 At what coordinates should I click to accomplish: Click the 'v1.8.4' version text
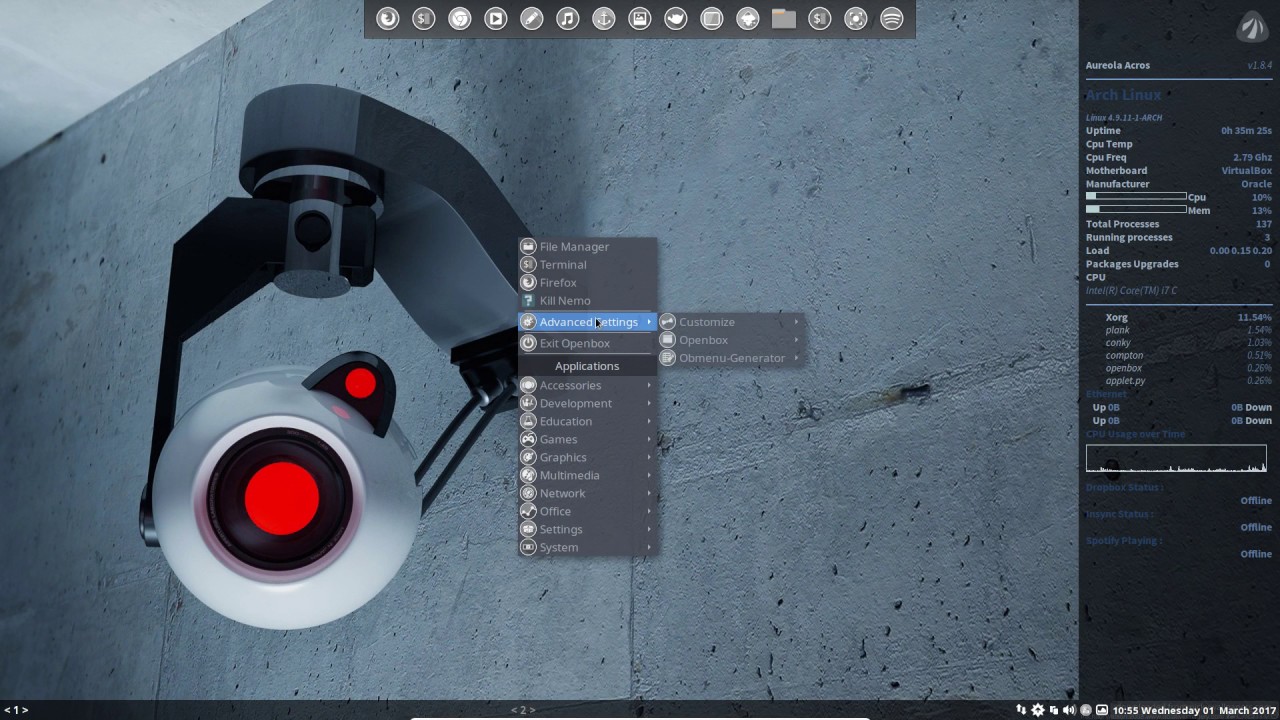(x=1259, y=65)
